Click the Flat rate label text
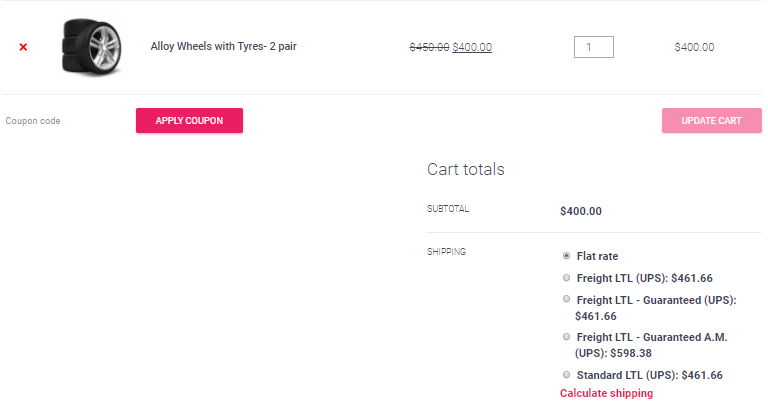 point(597,256)
